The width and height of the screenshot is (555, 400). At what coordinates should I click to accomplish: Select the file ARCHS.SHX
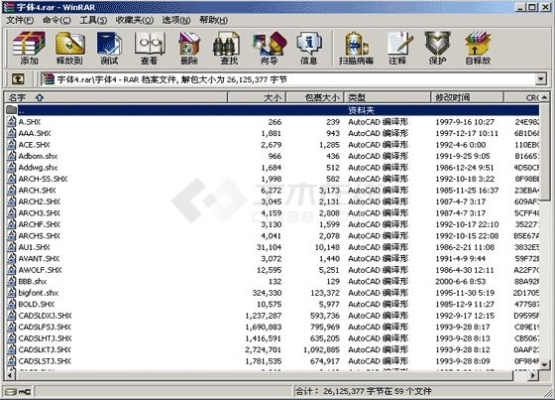tap(39, 236)
